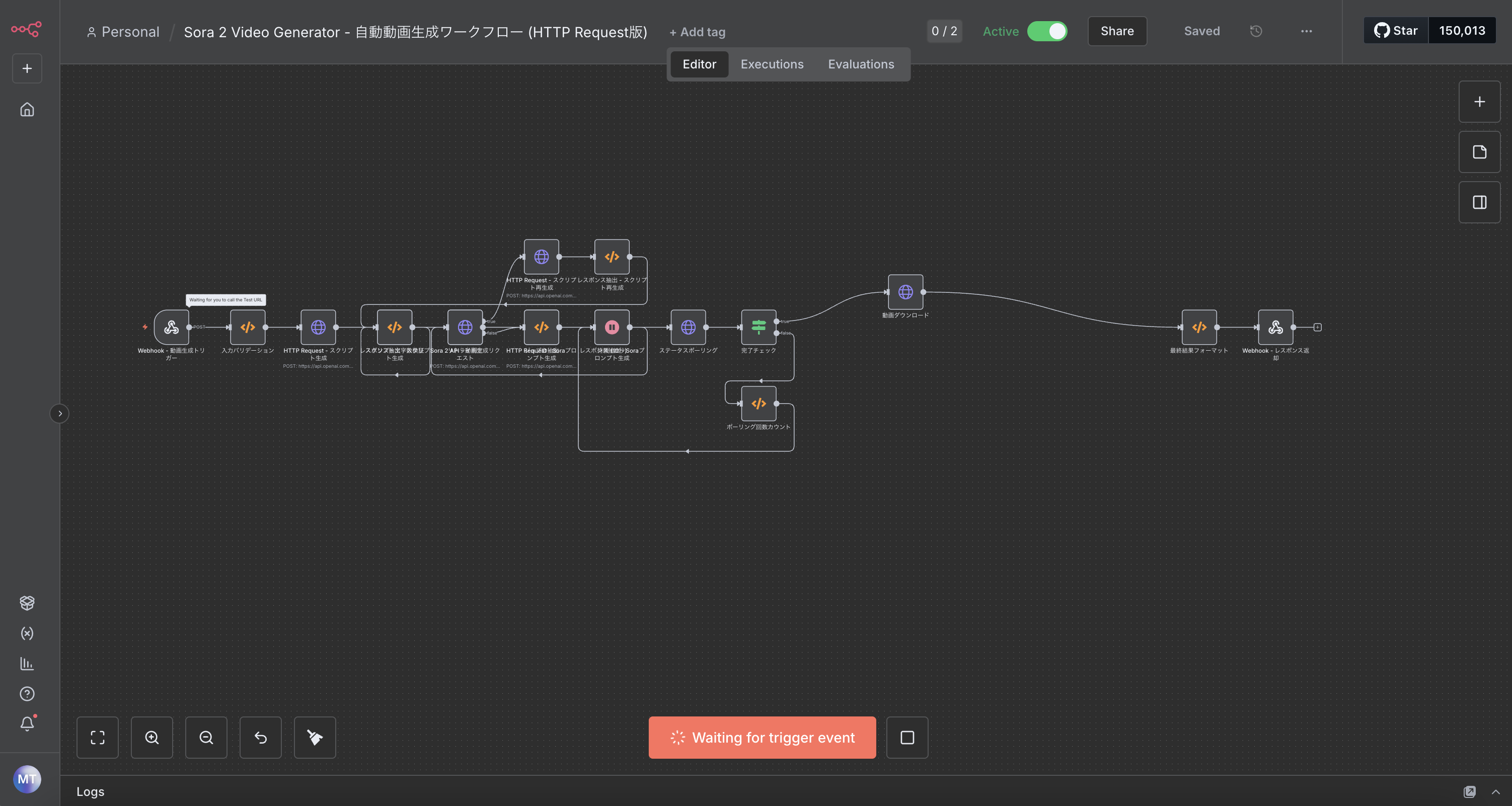Click the tidy up nodes broom icon
The image size is (1512, 806).
tap(315, 738)
